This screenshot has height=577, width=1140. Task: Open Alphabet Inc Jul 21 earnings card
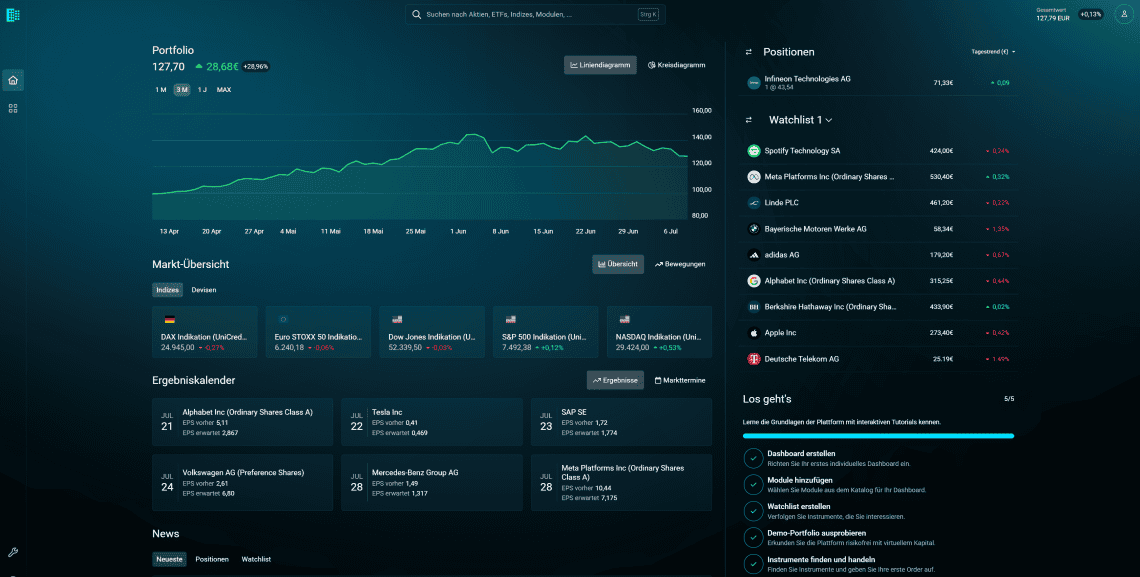click(x=243, y=422)
